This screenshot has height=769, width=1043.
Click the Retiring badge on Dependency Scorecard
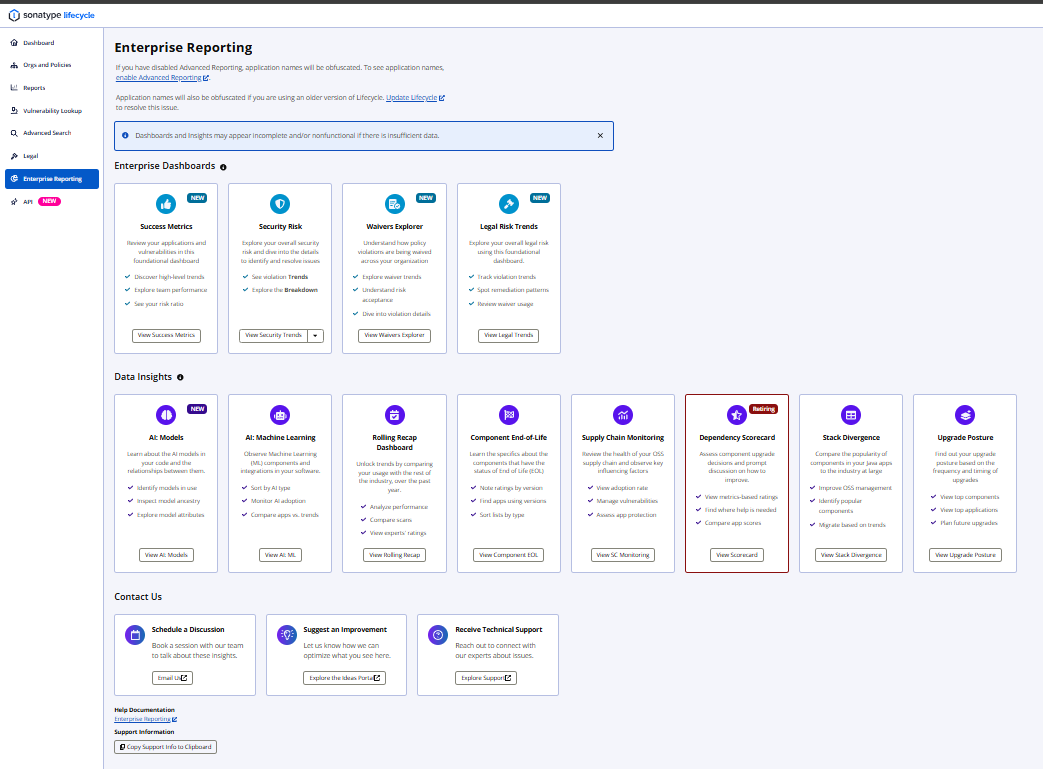764,409
